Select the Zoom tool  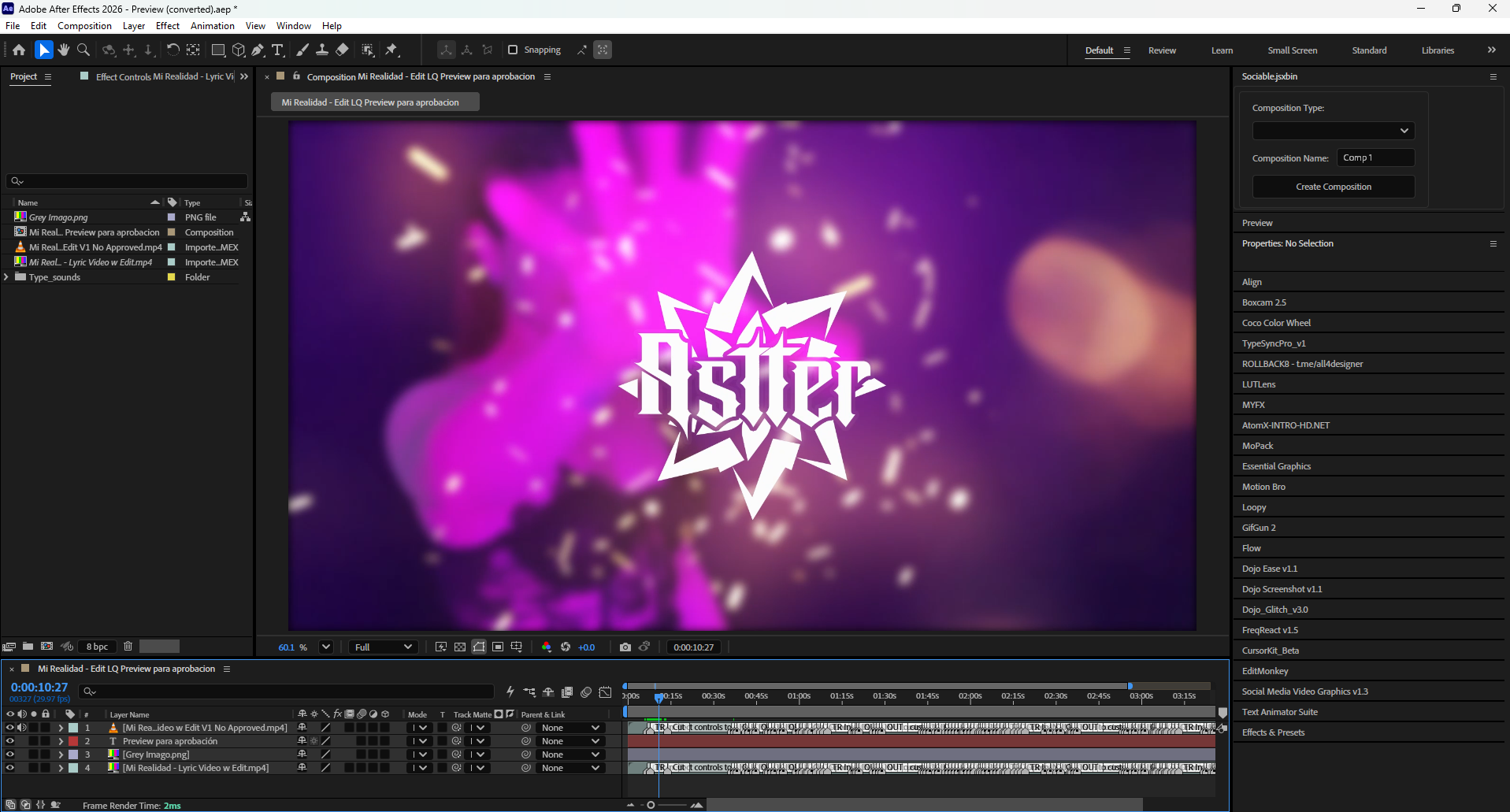pyautogui.click(x=83, y=50)
